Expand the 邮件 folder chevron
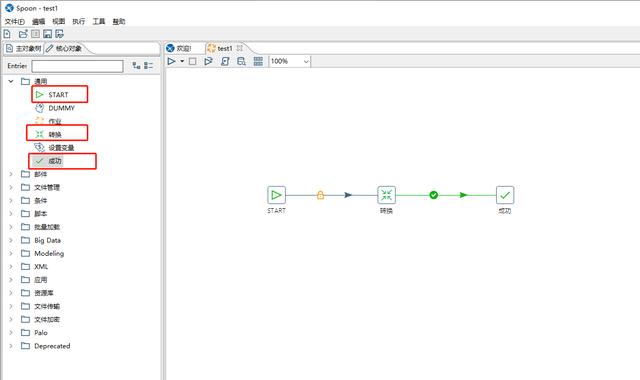This screenshot has width=640, height=380. (x=11, y=174)
